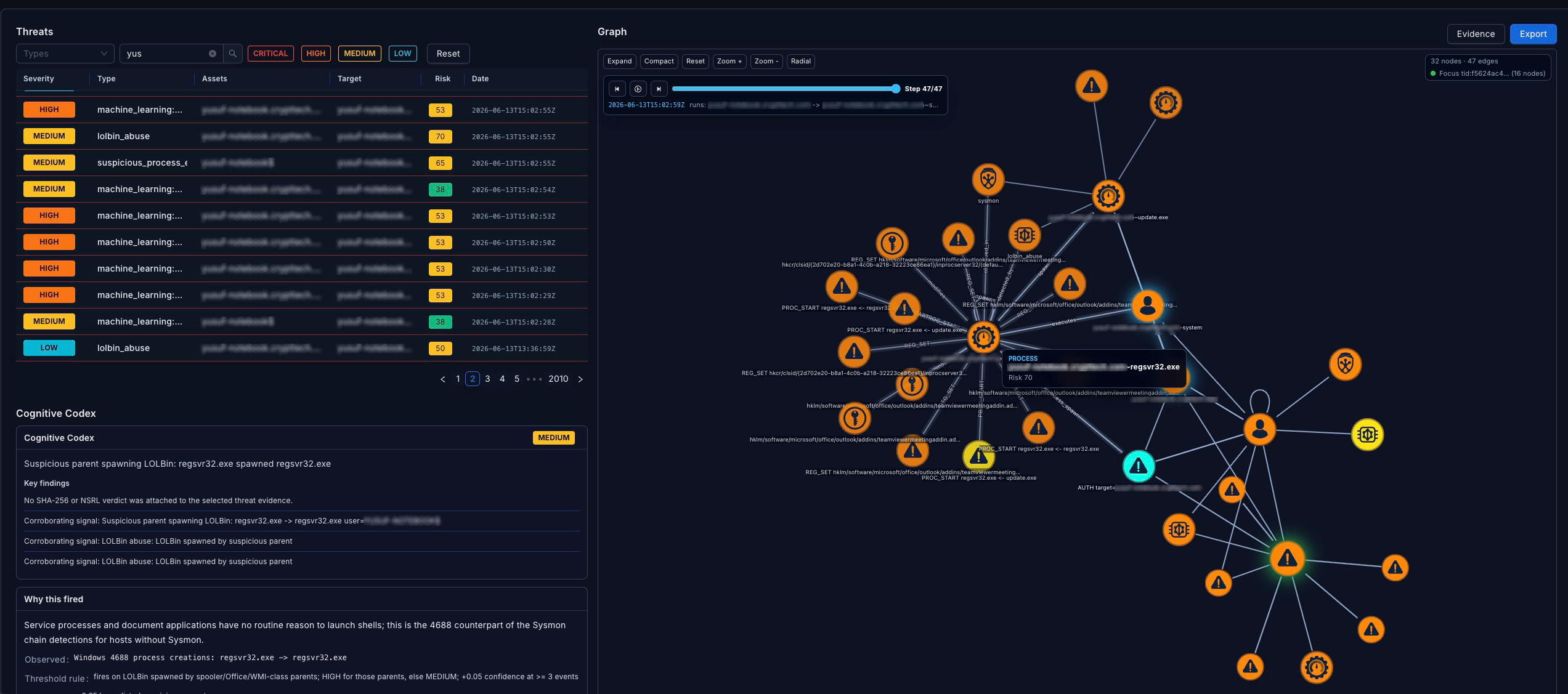This screenshot has height=694, width=1568.
Task: Toggle the CRITICAL severity filter
Action: click(x=270, y=54)
